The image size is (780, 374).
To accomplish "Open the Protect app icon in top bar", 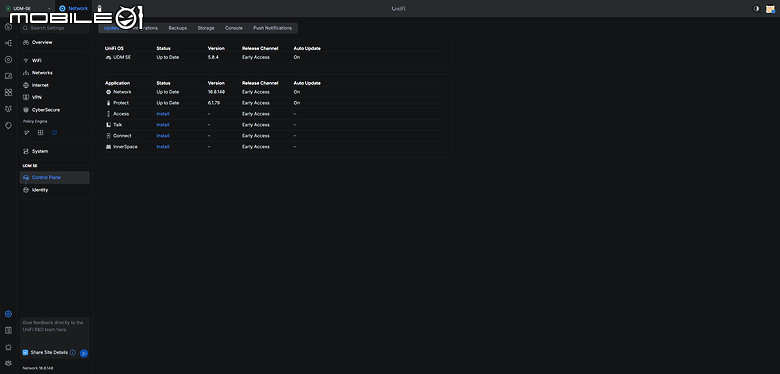I will 99,8.
